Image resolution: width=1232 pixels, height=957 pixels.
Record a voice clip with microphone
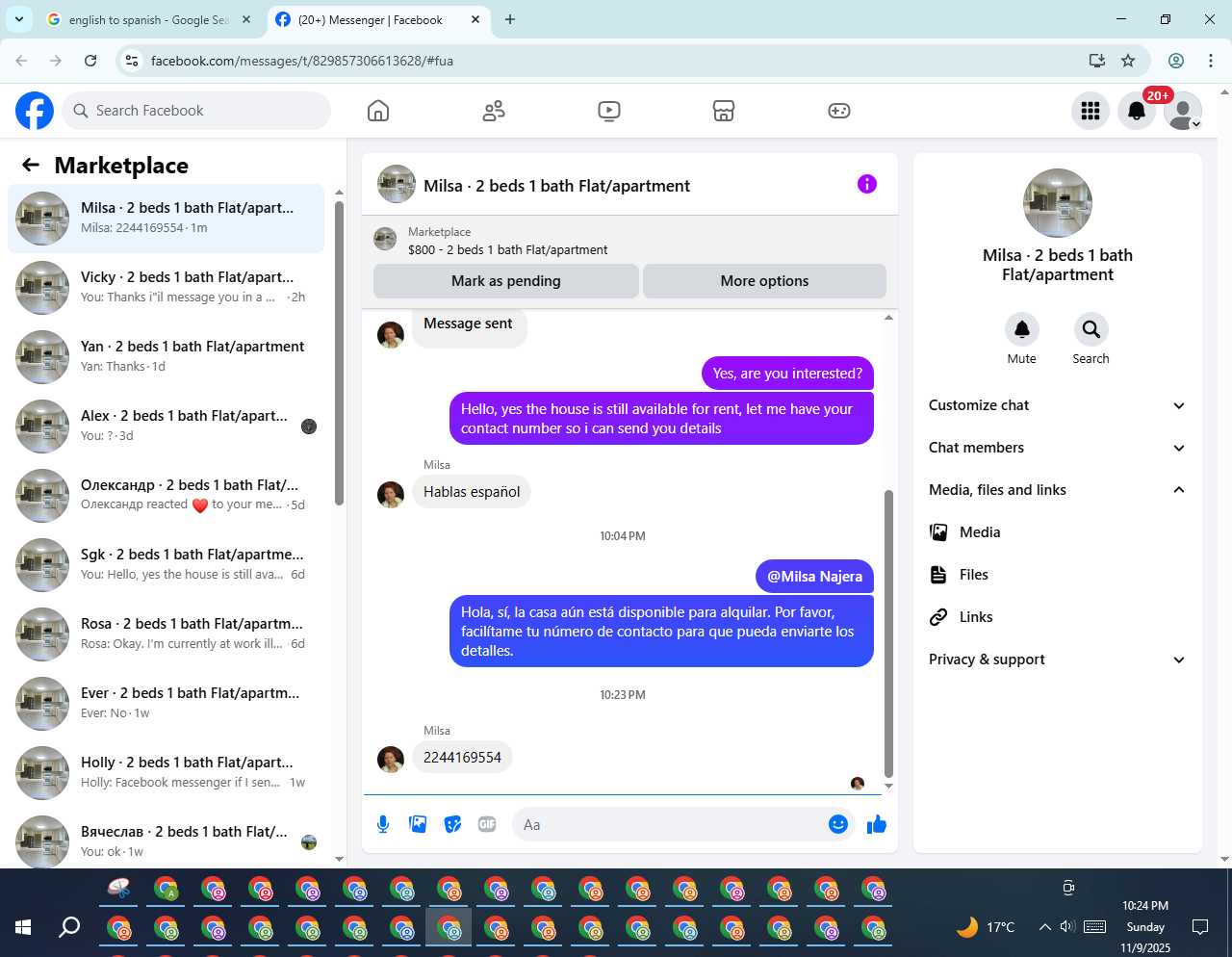383,824
